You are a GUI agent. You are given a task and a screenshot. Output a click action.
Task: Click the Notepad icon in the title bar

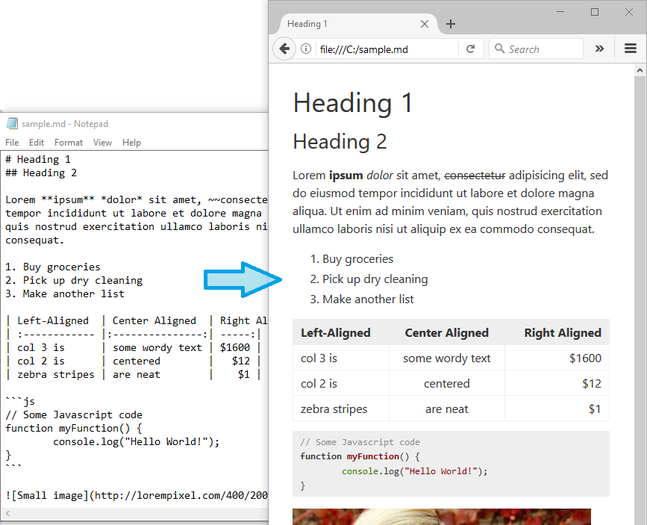pyautogui.click(x=12, y=124)
